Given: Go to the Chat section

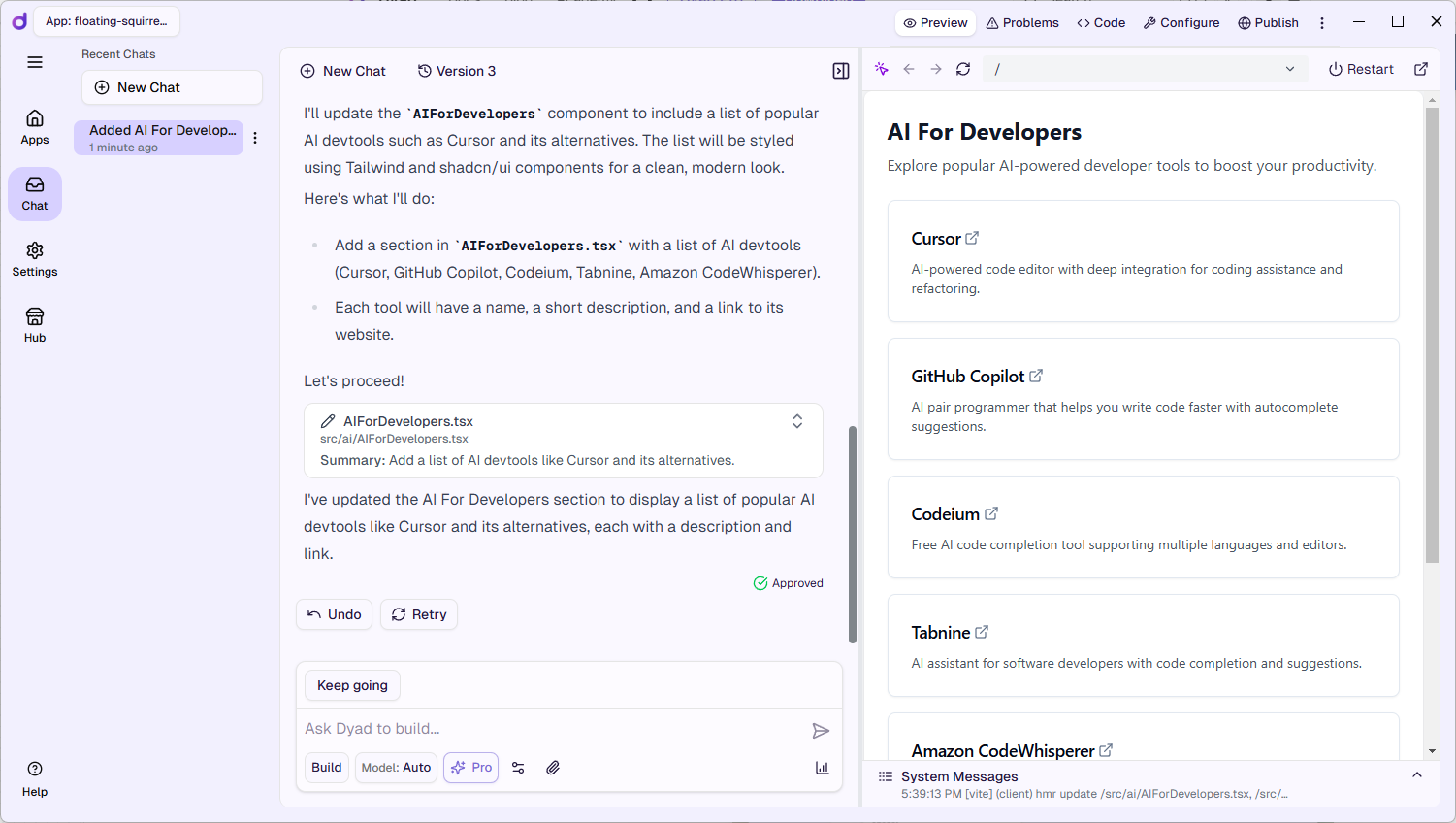Looking at the screenshot, I should tap(35, 193).
